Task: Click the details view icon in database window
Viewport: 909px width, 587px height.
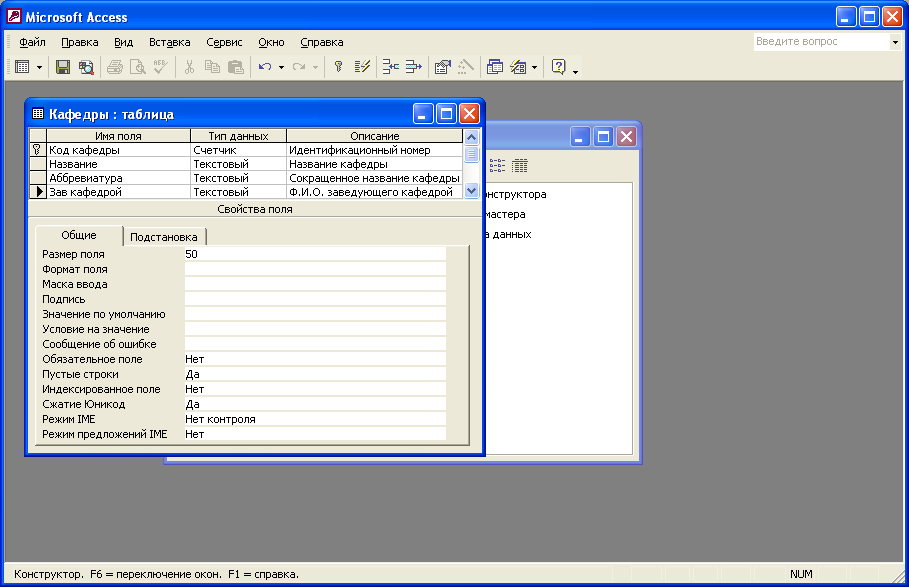Action: click(x=520, y=166)
